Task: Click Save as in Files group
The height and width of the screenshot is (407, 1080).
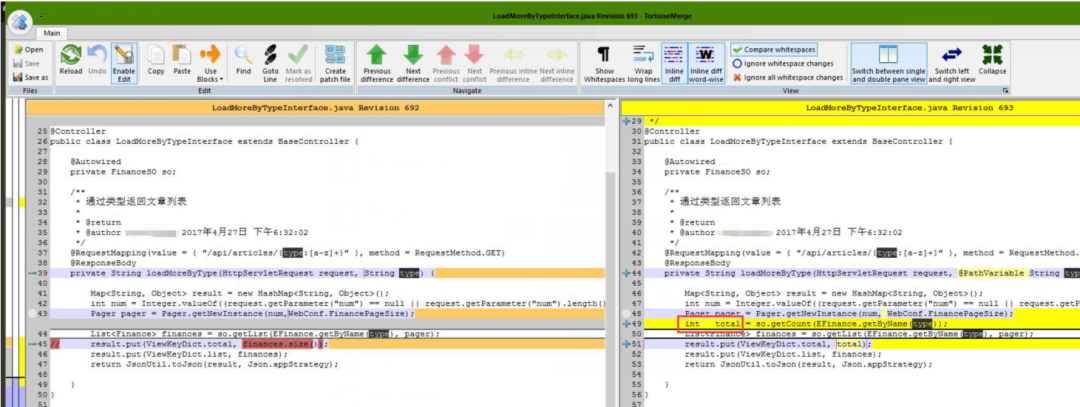Action: (31, 77)
